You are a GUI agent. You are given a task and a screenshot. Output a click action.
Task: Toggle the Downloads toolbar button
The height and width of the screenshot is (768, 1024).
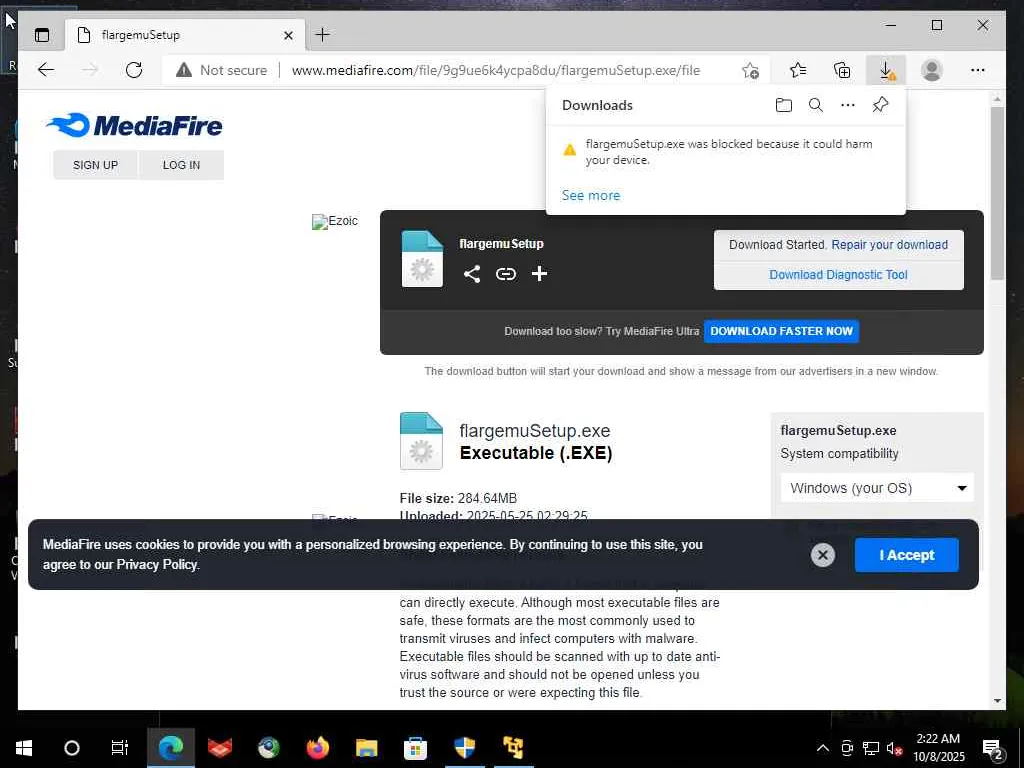pos(886,70)
